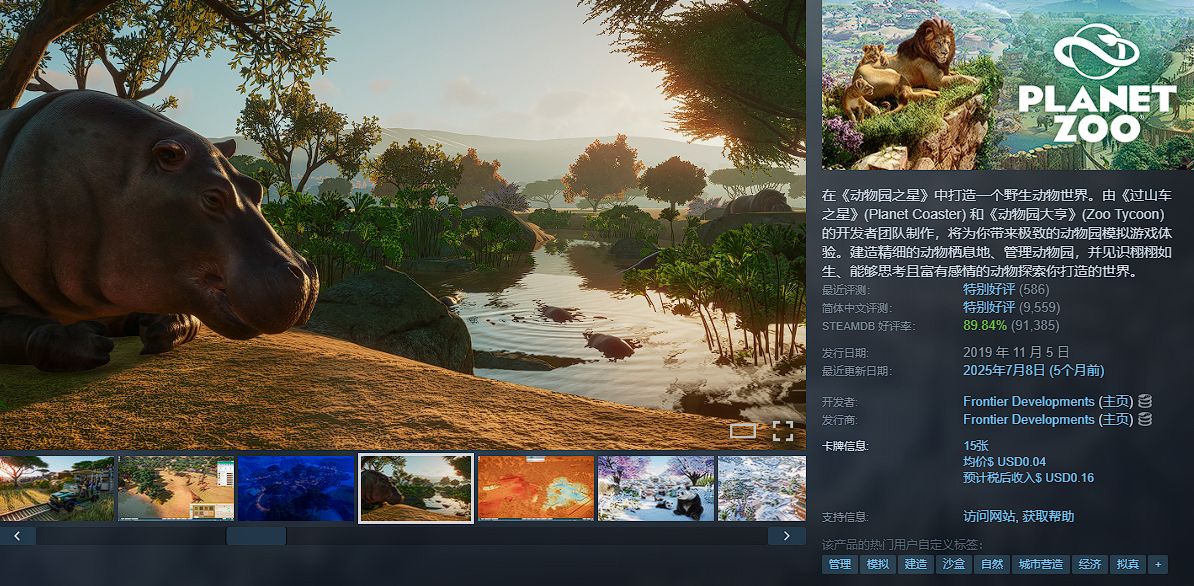Image resolution: width=1194 pixels, height=586 pixels.
Task: Click the 最近评测 label
Action: (x=846, y=290)
